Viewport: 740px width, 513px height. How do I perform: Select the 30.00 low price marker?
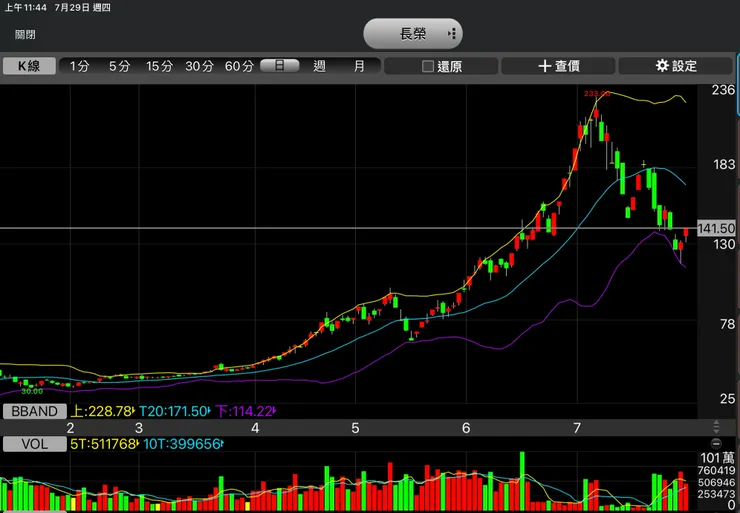coord(32,391)
